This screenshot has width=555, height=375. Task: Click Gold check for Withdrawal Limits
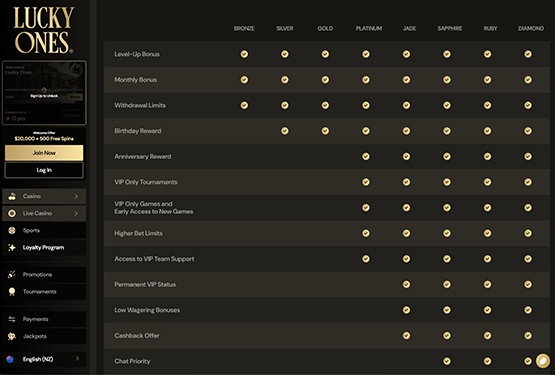(325, 105)
